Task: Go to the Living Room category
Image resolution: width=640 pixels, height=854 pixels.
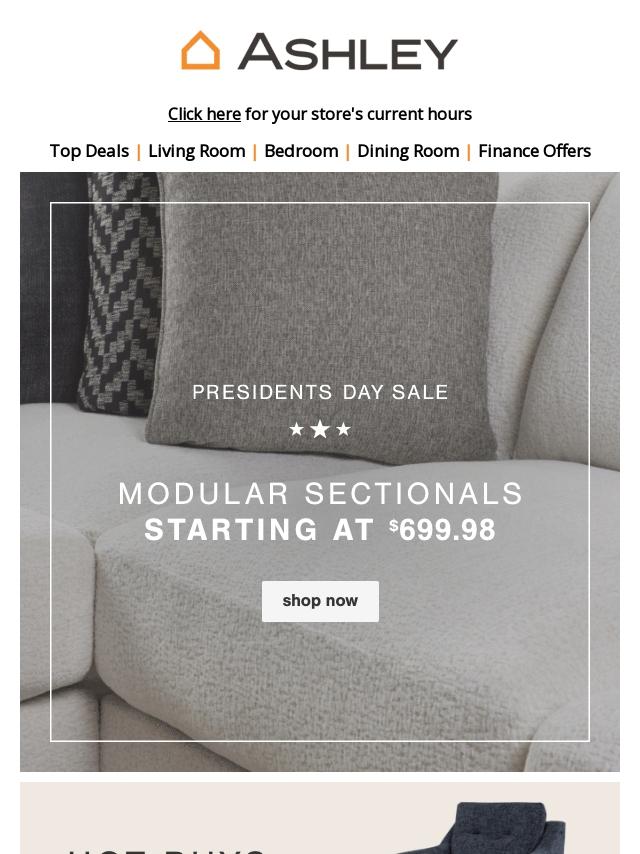Action: pos(197,151)
